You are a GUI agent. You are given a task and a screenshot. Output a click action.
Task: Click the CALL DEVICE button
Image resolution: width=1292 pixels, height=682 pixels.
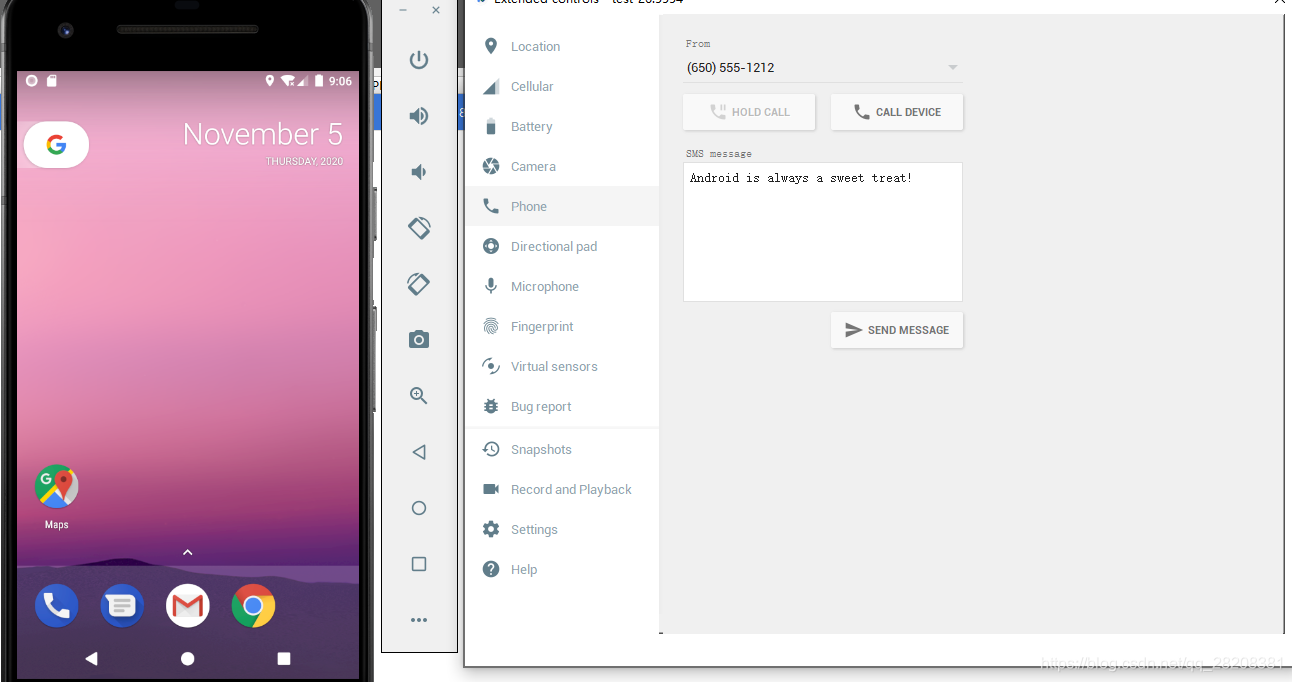[x=897, y=111]
